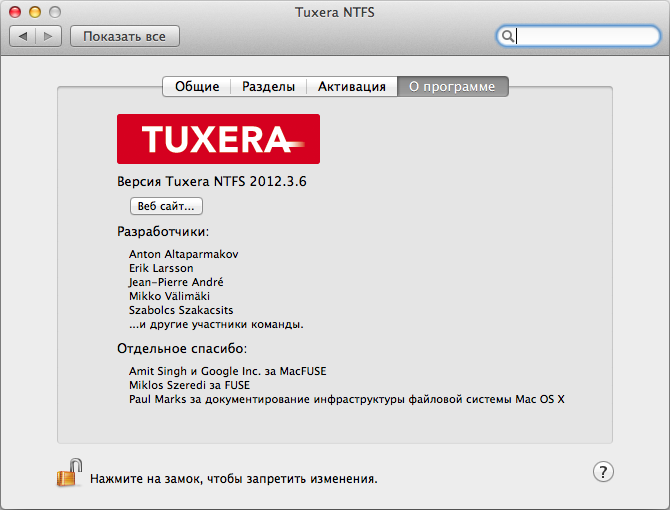The width and height of the screenshot is (670, 510).
Task: Click the name Anton Altaparmakov
Action: tap(184, 254)
